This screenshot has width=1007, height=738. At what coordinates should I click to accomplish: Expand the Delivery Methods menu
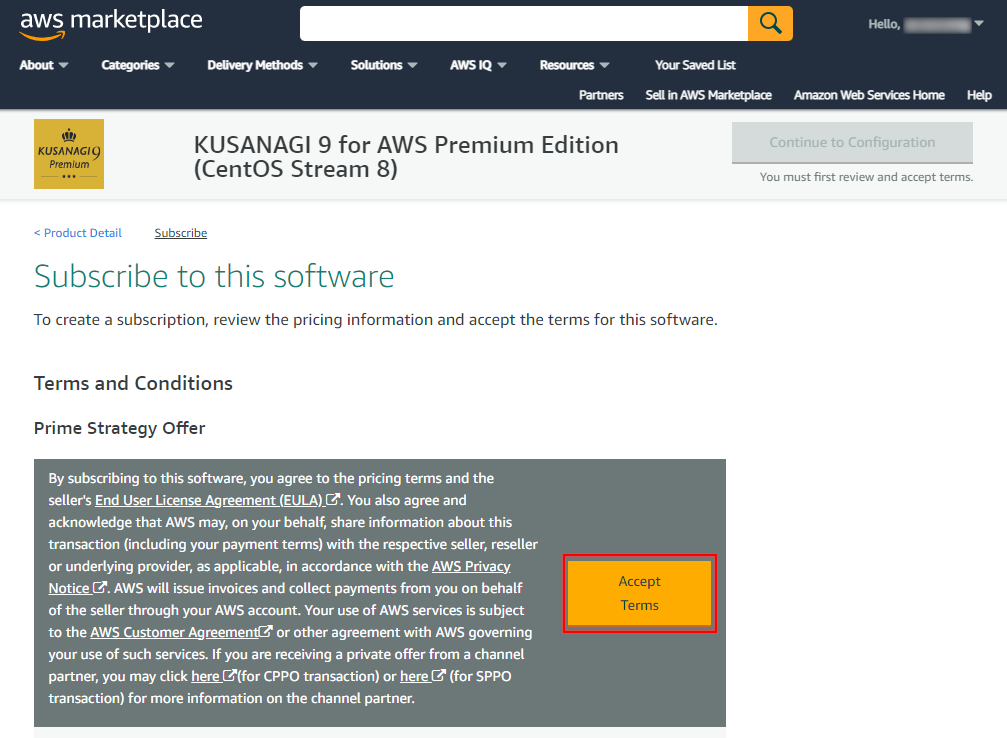(262, 65)
